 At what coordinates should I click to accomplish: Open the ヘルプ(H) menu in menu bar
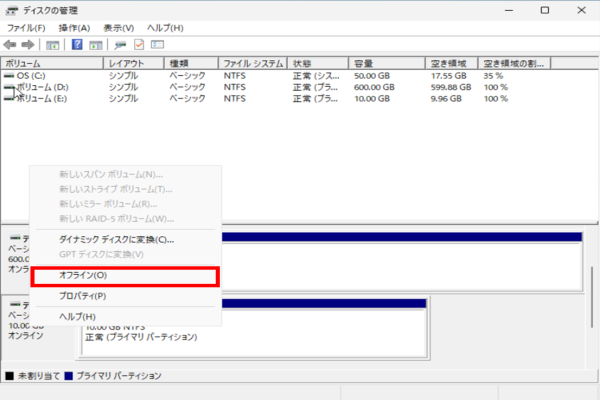tap(164, 28)
